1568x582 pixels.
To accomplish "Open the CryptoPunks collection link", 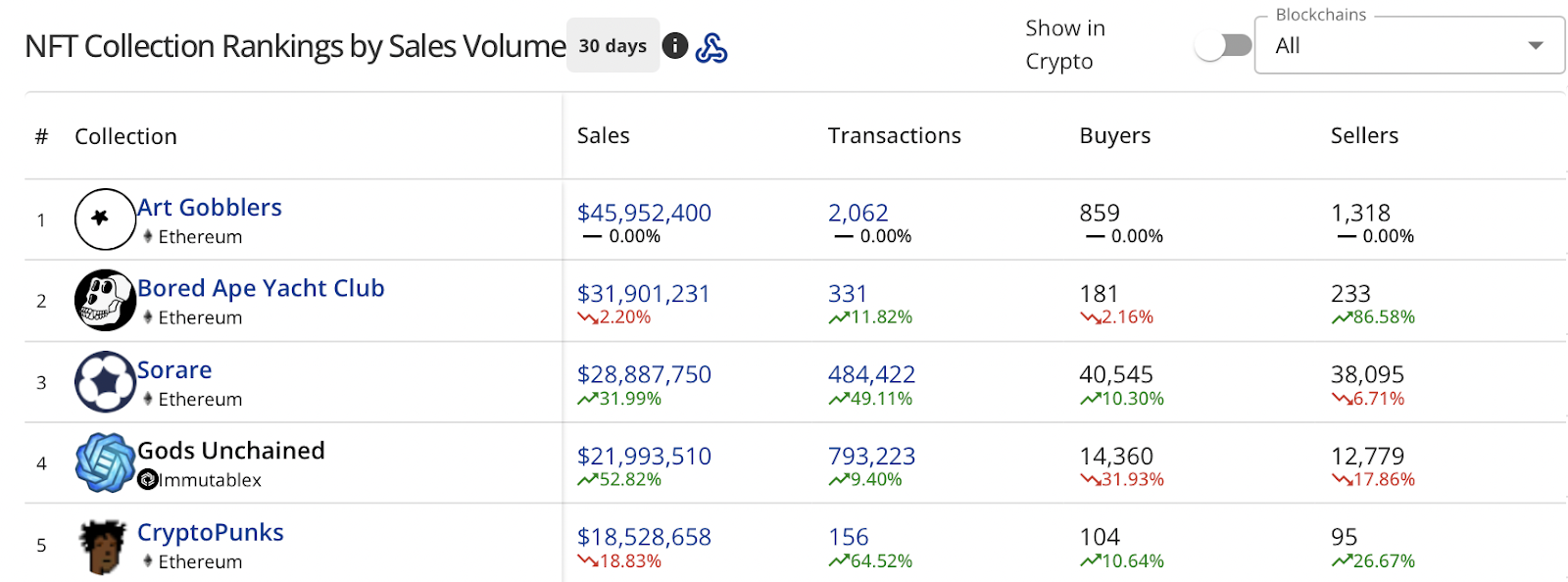I will [x=211, y=532].
